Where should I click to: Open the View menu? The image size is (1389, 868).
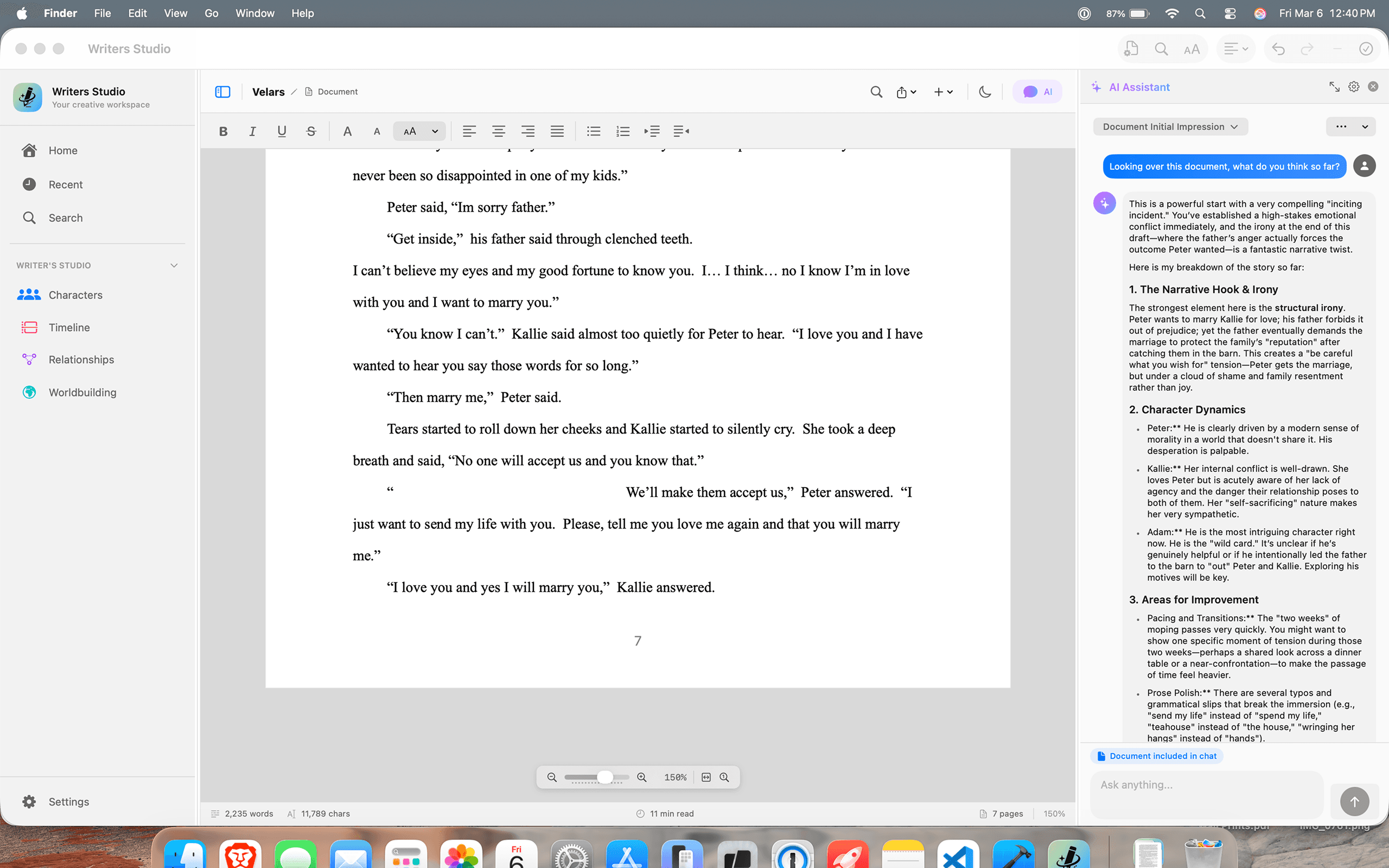click(175, 13)
